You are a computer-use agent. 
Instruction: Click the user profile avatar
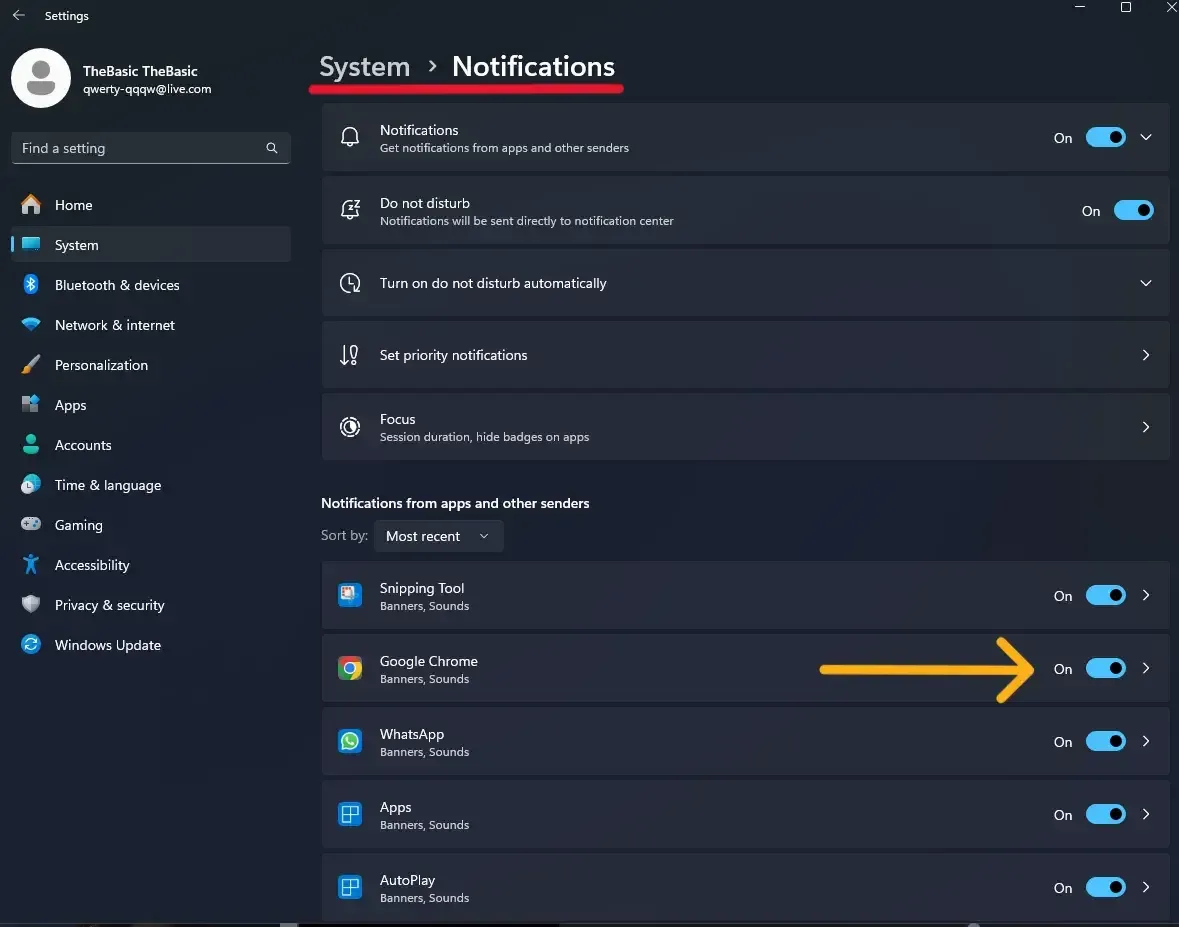pyautogui.click(x=41, y=79)
